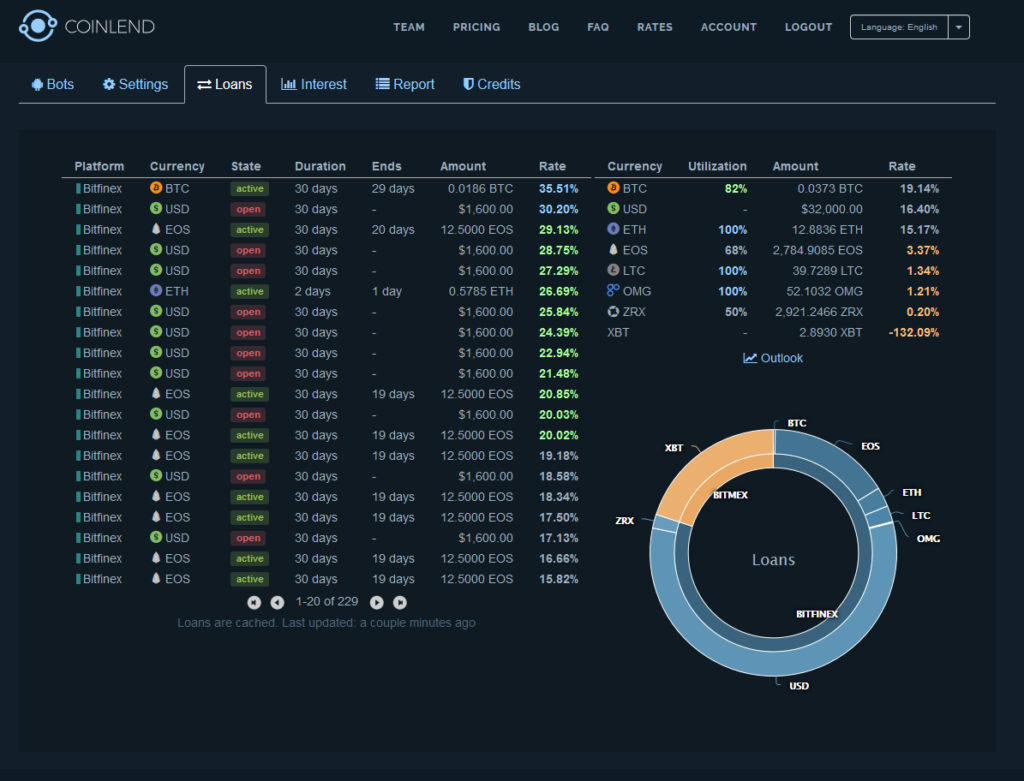Click LOGOUT in the navigation
This screenshot has height=781, width=1024.
point(808,27)
